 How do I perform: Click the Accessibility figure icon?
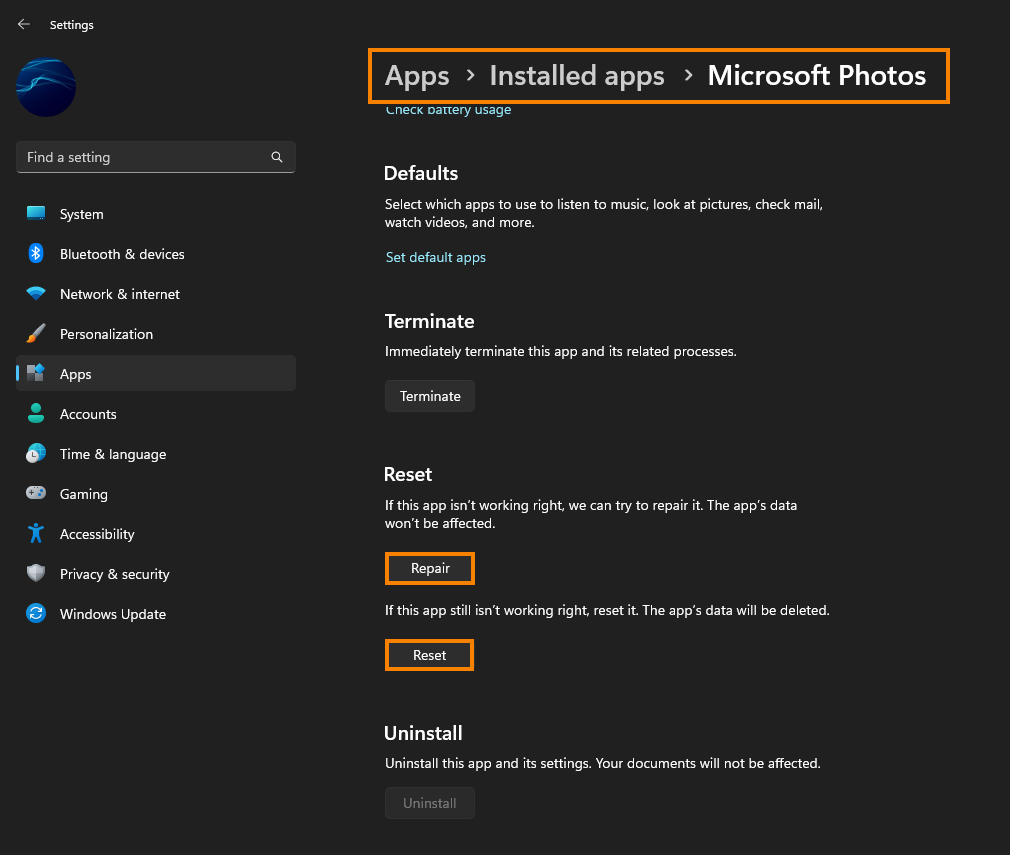36,533
